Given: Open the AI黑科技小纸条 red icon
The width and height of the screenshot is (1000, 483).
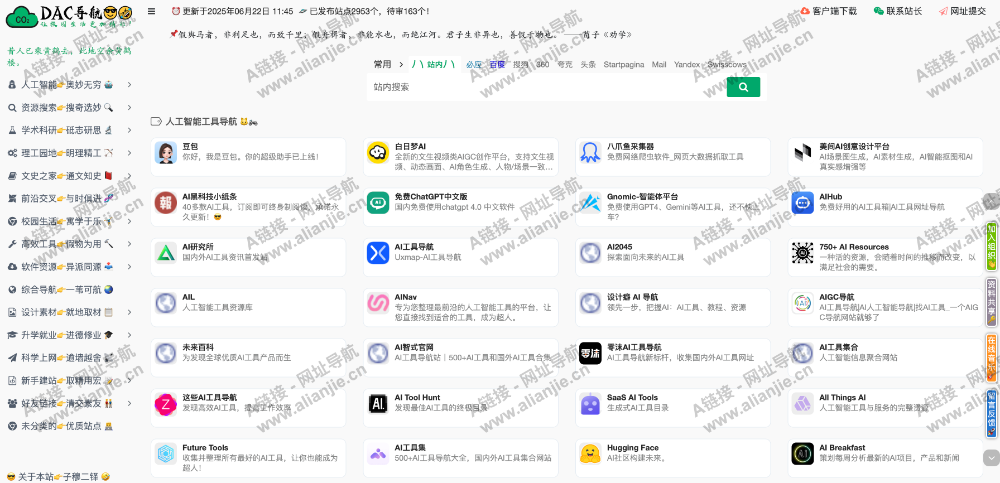Looking at the screenshot, I should [x=165, y=203].
